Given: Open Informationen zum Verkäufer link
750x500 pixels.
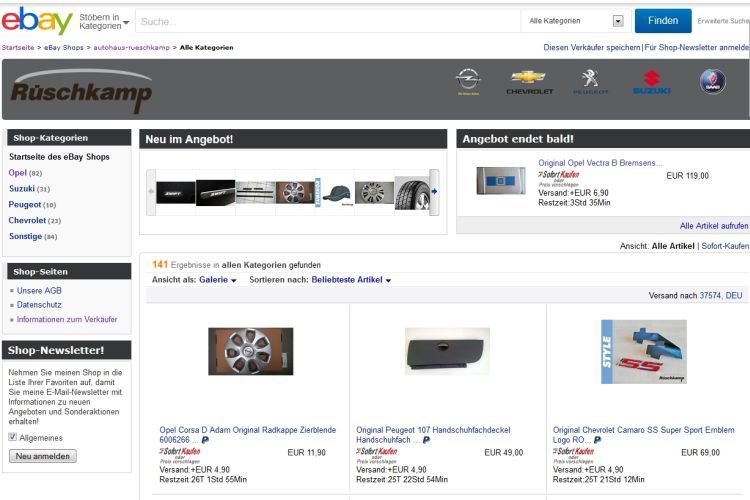Looking at the screenshot, I should (x=67, y=319).
